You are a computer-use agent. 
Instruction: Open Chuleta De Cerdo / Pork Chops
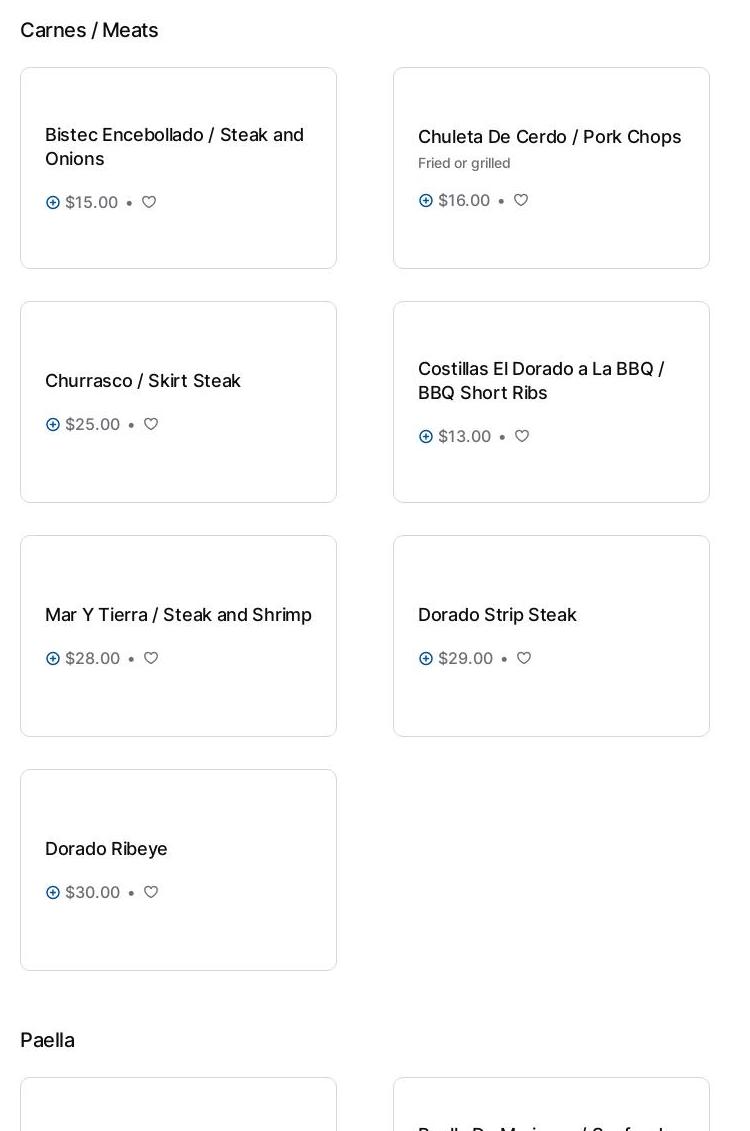pyautogui.click(x=549, y=137)
